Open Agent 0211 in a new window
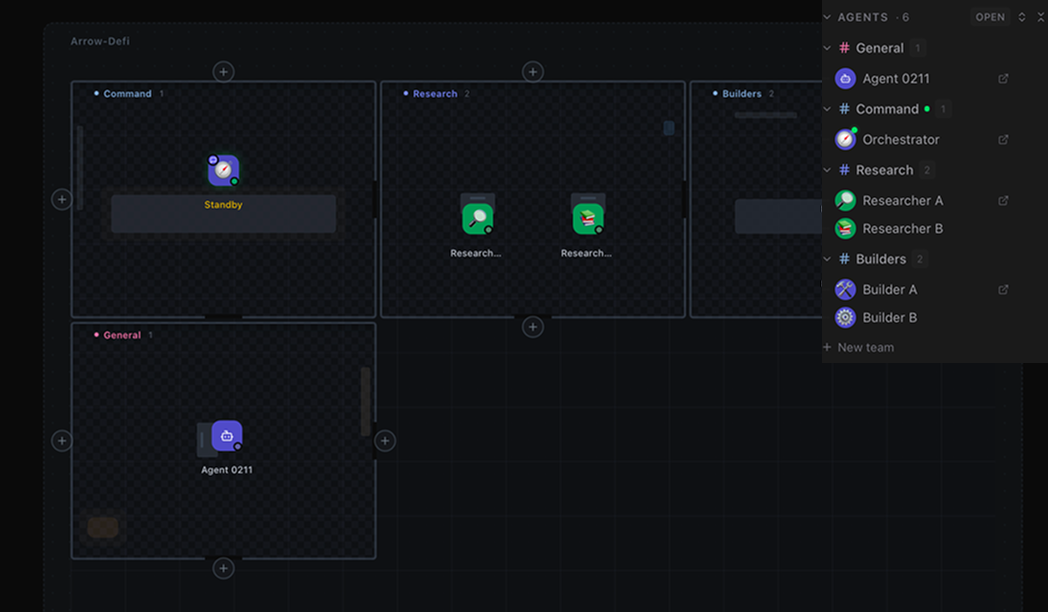This screenshot has height=612, width=1048. pos(1003,79)
